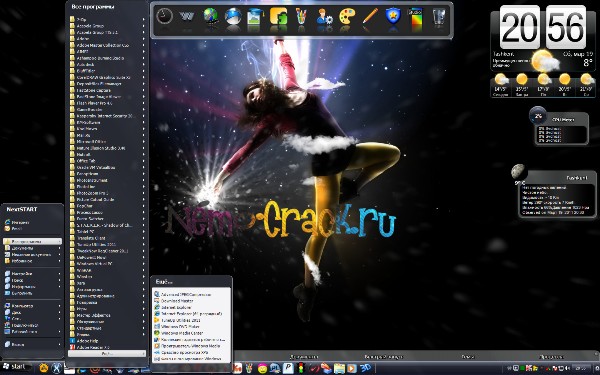This screenshot has width=600, height=375.
Task: Launch the silver W icon in the dock
Action: tap(187, 16)
